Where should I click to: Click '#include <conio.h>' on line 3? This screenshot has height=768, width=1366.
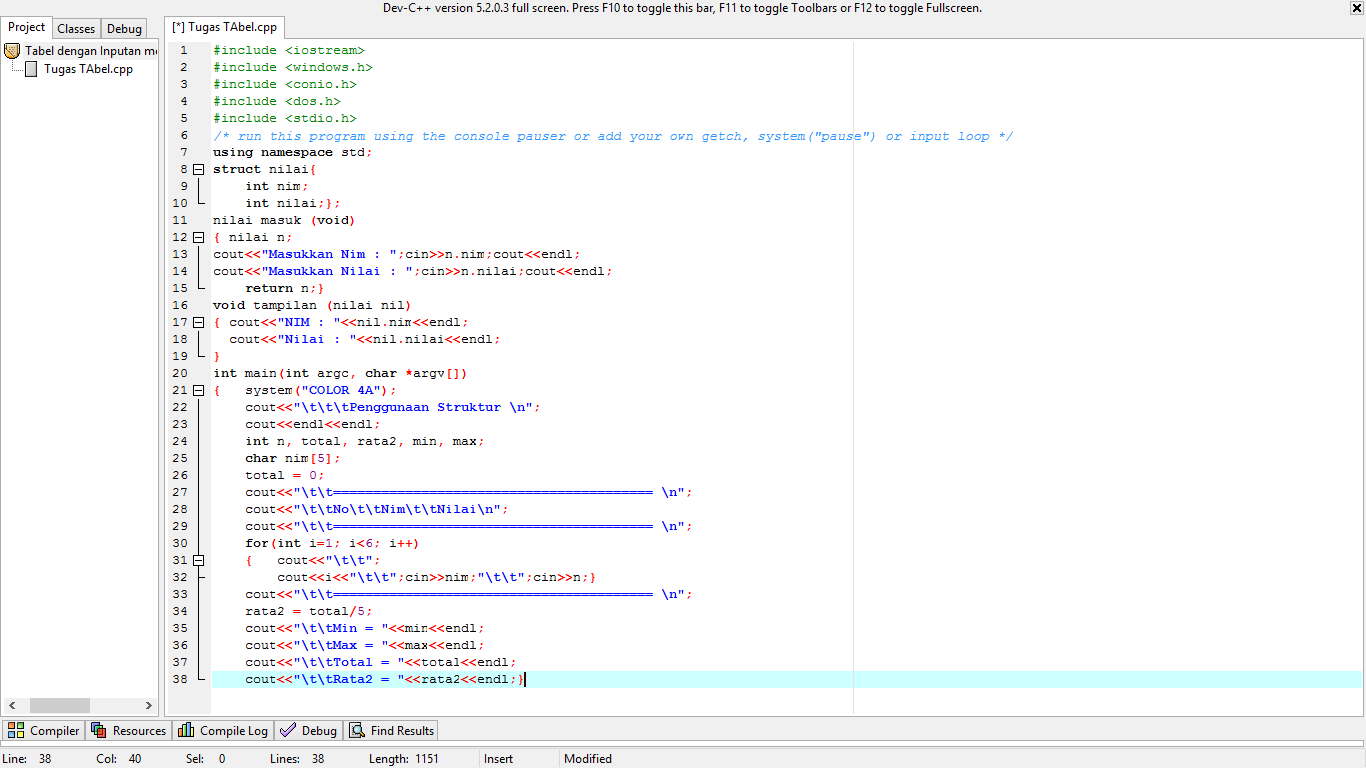pos(285,84)
